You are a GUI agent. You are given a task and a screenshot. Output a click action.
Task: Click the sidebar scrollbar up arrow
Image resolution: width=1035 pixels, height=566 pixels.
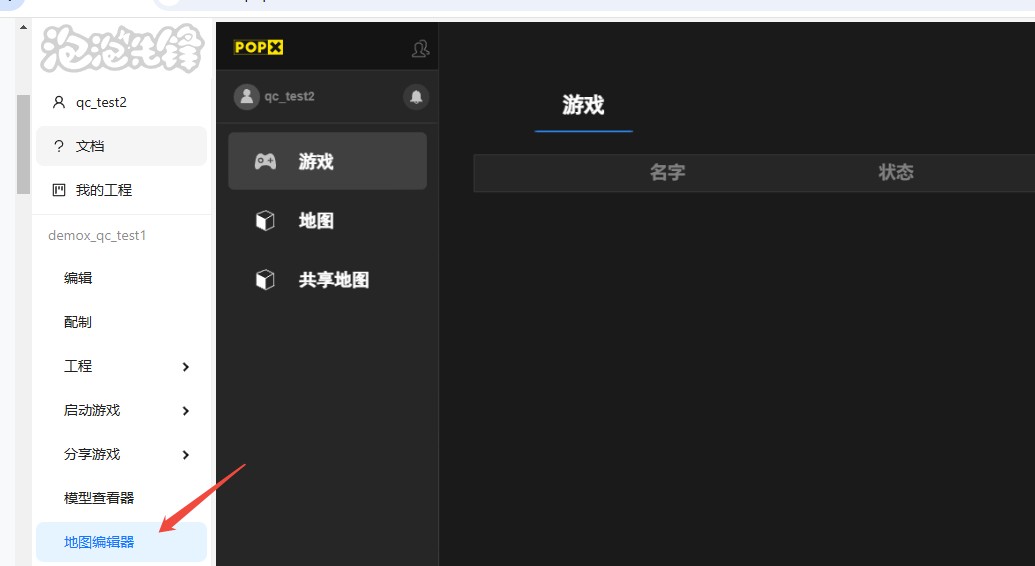click(23, 28)
